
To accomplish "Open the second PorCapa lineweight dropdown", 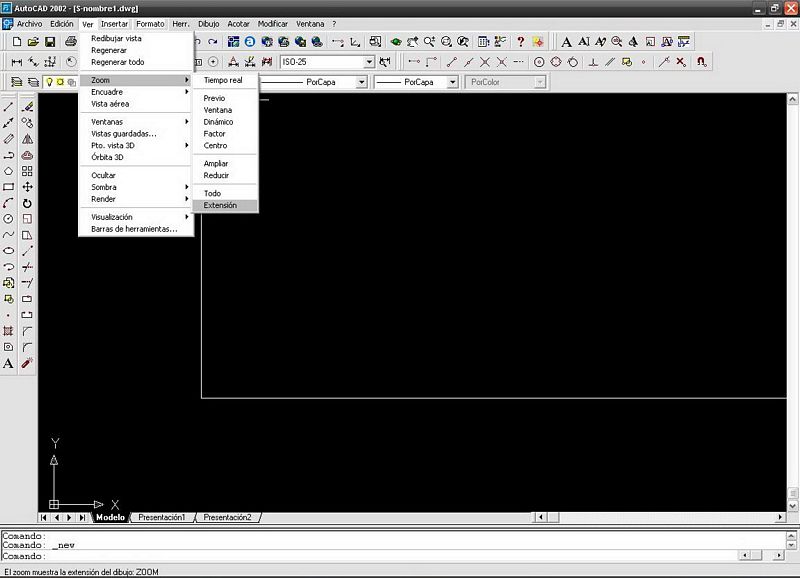I will point(452,82).
